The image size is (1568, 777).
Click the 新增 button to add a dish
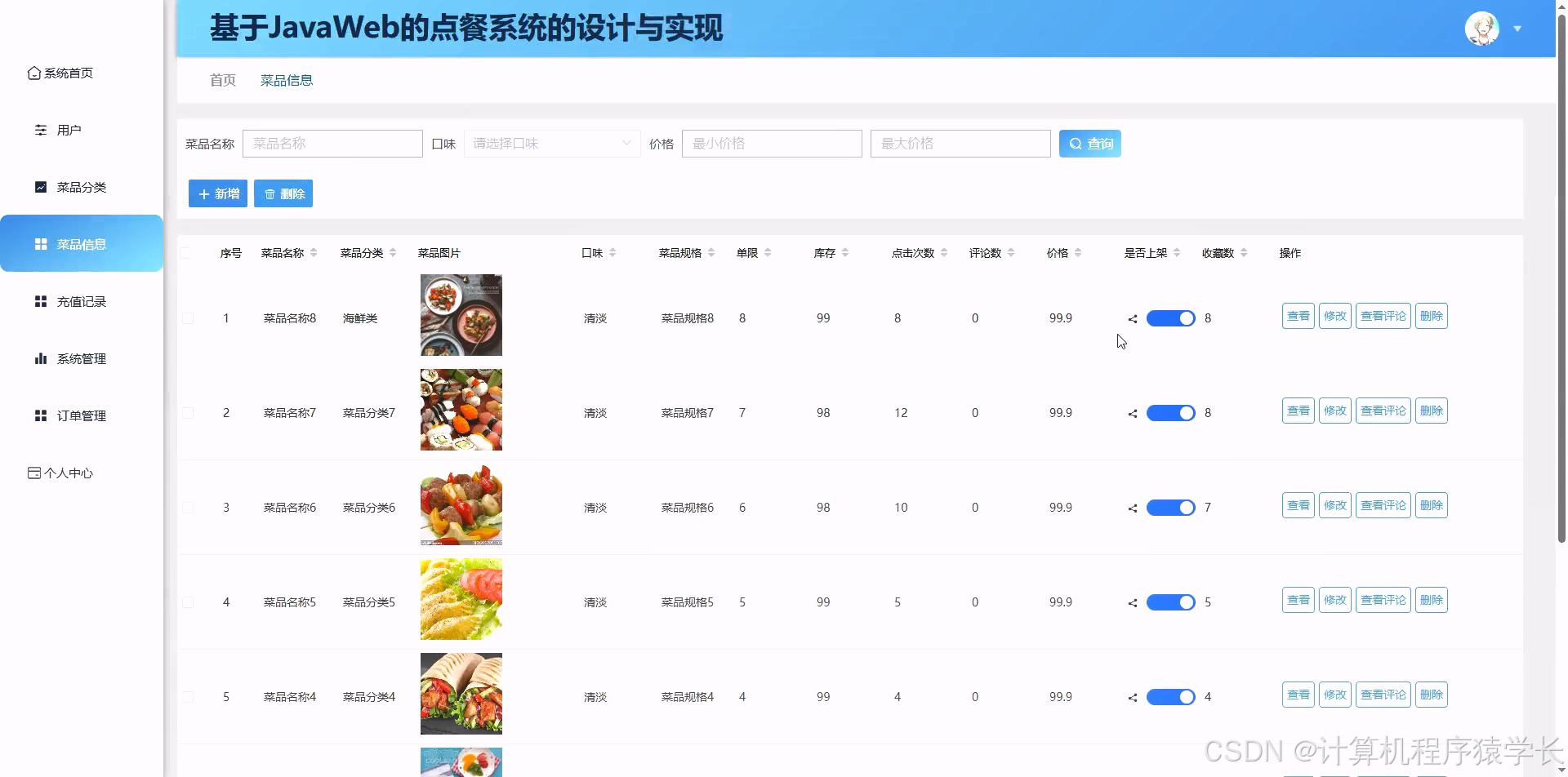click(217, 193)
